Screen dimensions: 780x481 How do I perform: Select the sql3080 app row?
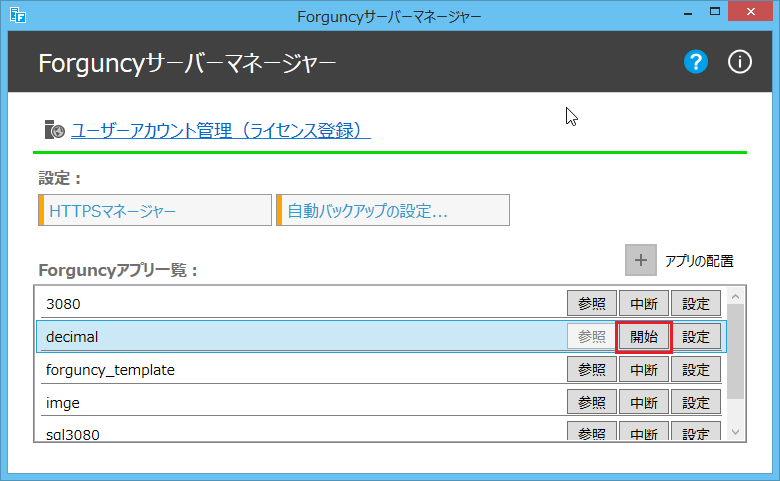pyautogui.click(x=381, y=431)
